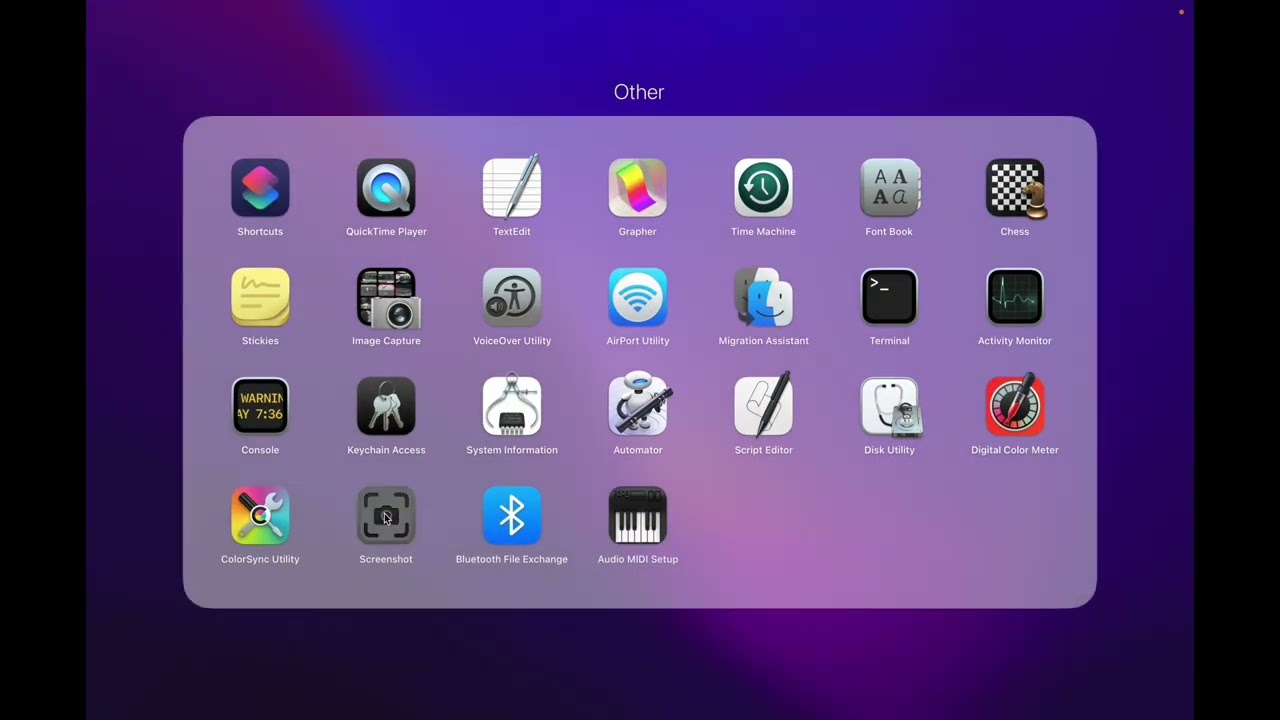Open Digital Color Meter icon
The height and width of the screenshot is (720, 1280).
click(1015, 406)
